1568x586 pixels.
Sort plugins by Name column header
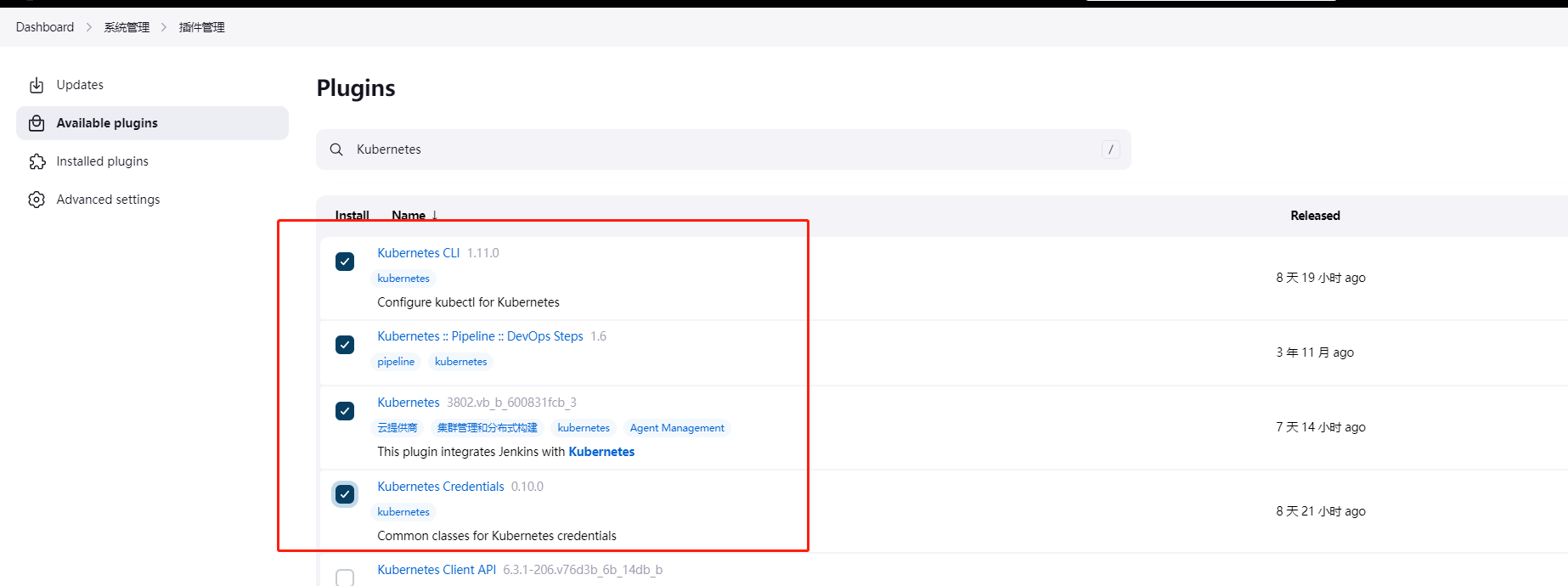click(415, 216)
